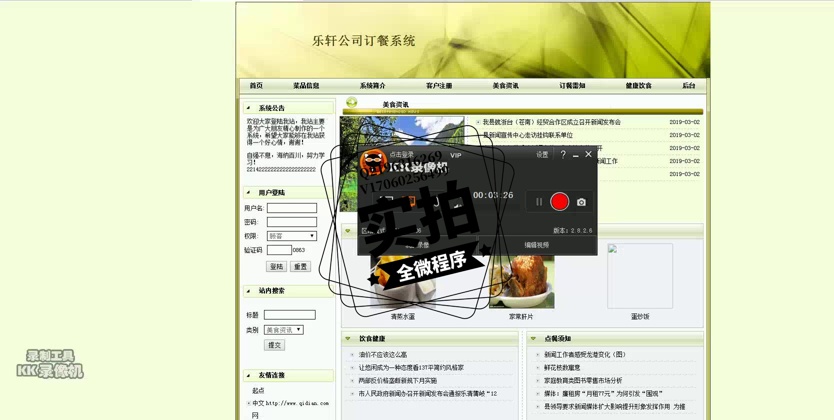Open article 新闻工作者感受龙港变化（图）
This screenshot has width=834, height=420.
click(x=585, y=354)
